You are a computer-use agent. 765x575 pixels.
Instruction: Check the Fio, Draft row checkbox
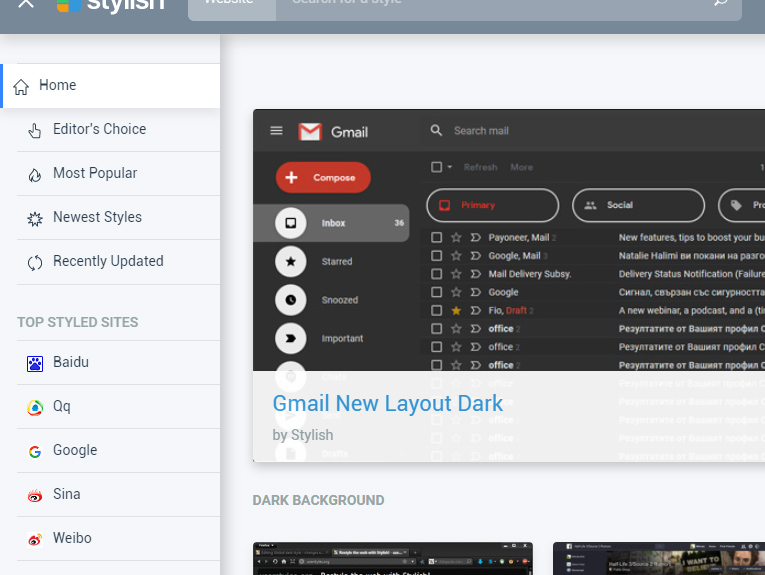point(437,311)
